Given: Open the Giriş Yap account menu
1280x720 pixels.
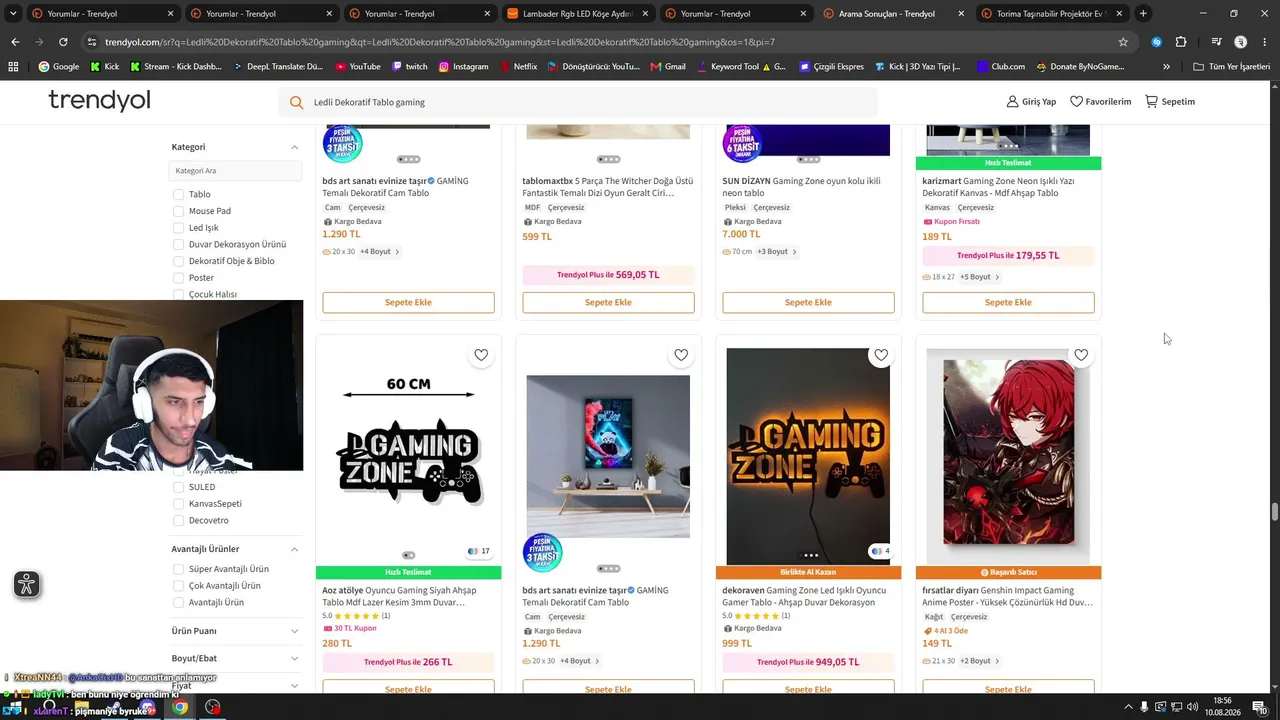Looking at the screenshot, I should [x=1031, y=102].
